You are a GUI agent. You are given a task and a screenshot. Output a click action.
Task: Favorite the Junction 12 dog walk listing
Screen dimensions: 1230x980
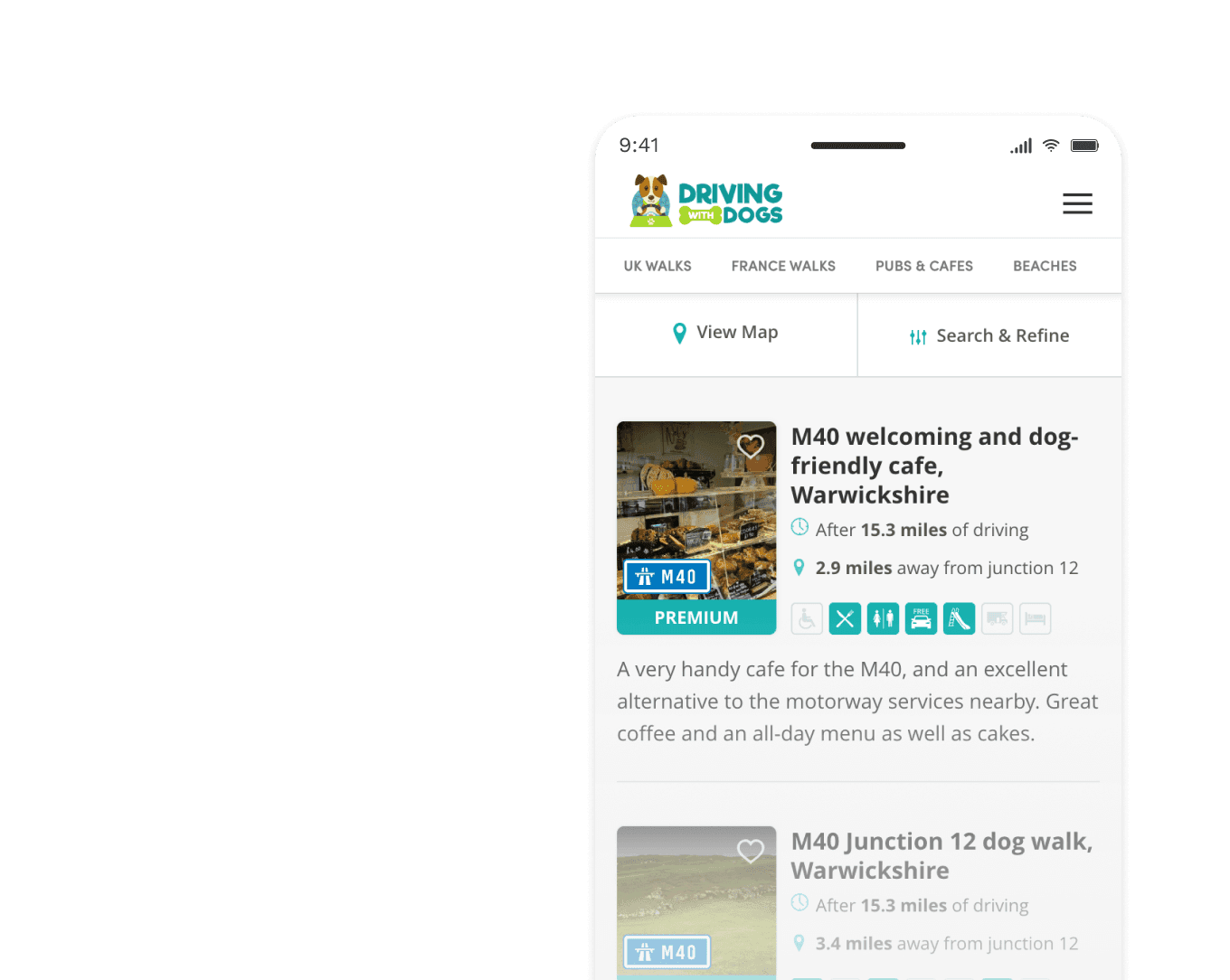coord(751,851)
